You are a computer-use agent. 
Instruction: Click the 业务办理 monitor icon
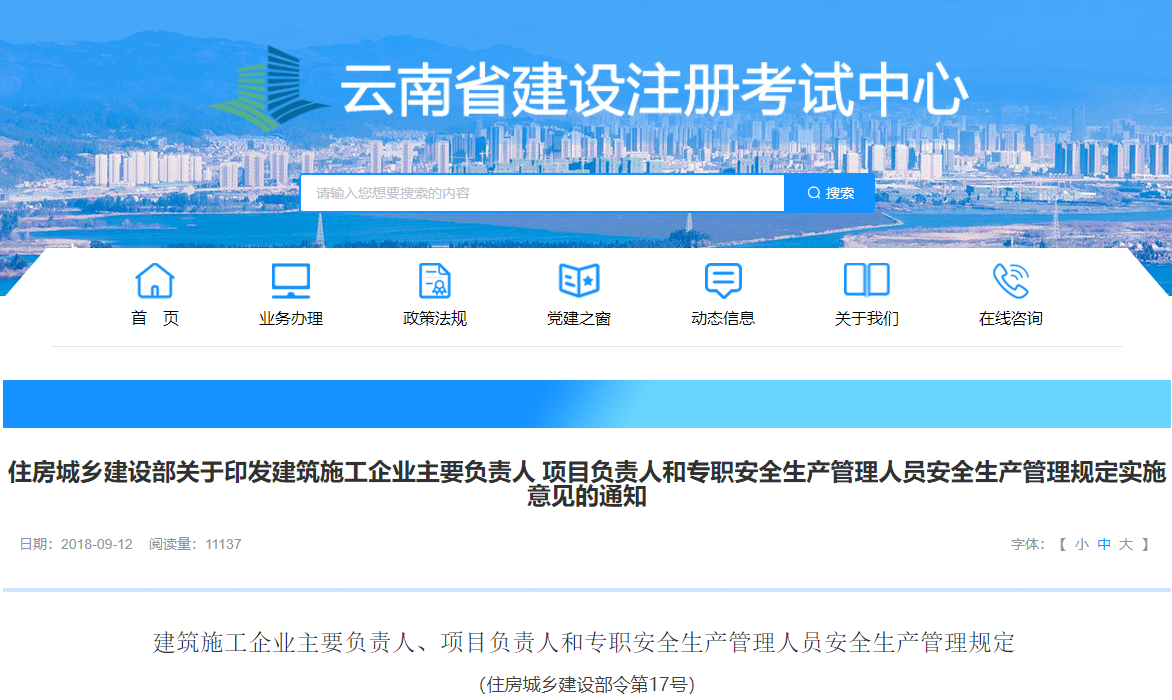(x=291, y=281)
